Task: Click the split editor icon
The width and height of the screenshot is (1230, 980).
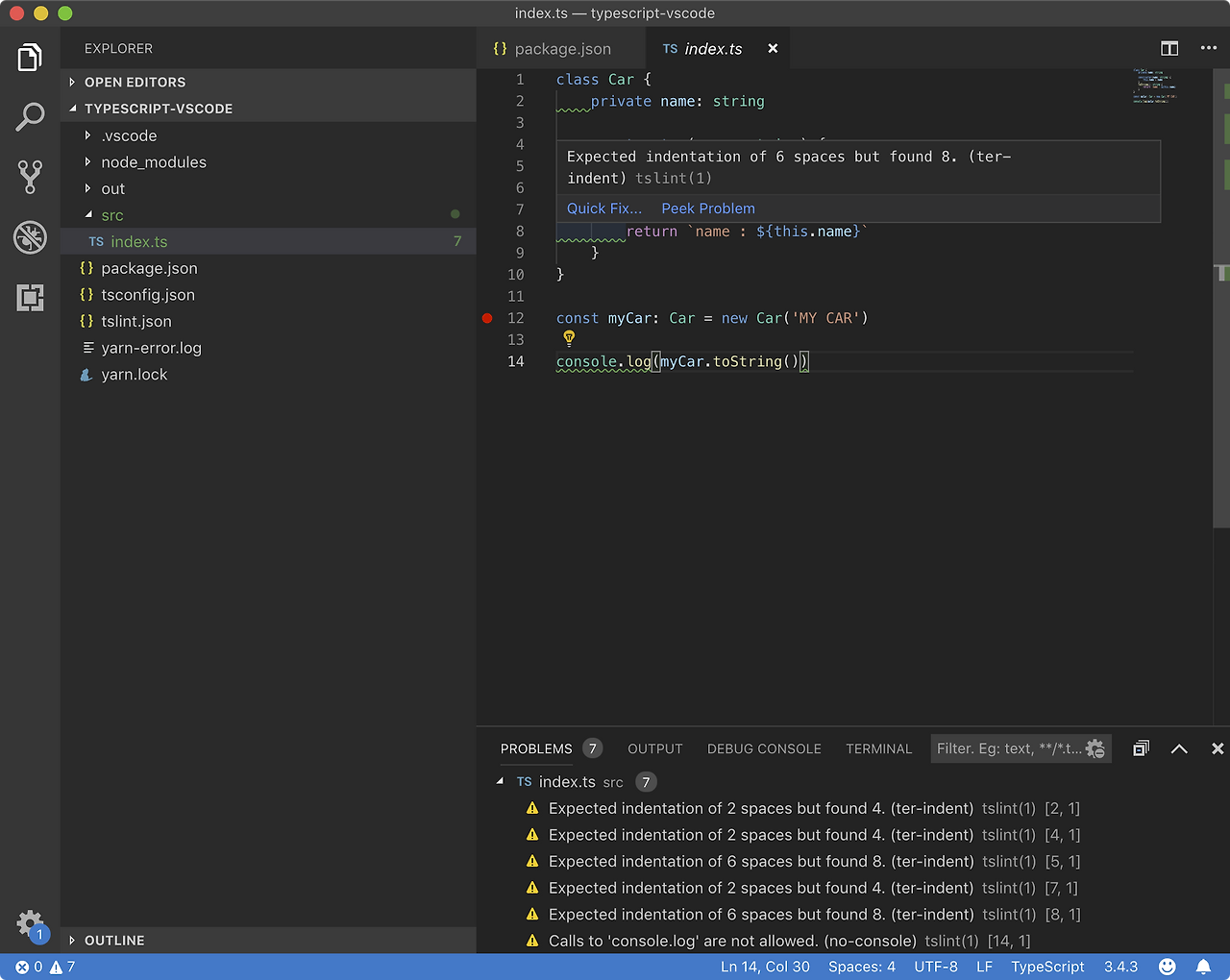Action: pos(1169,48)
